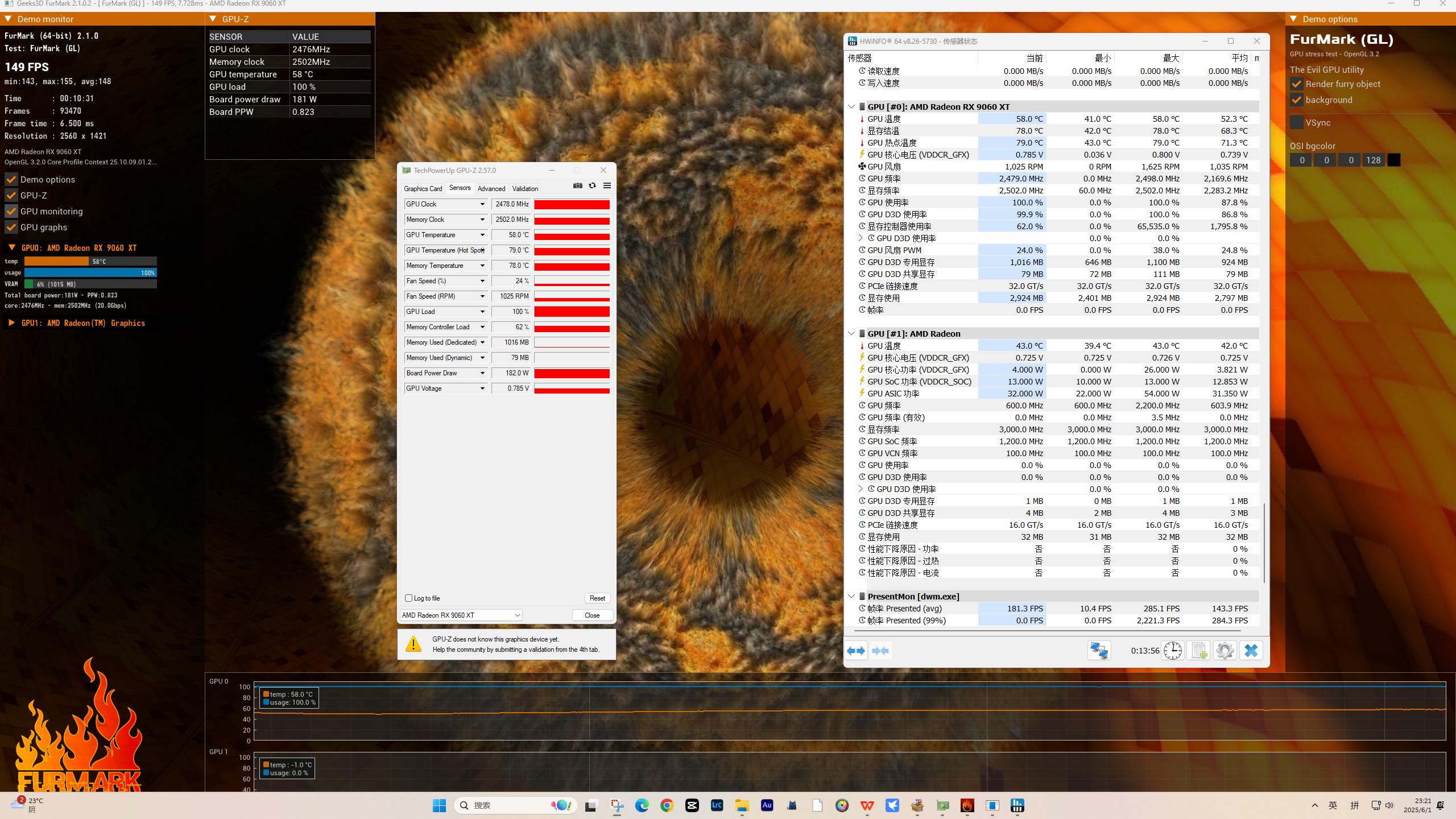
Task: Open Google Chrome from the taskbar
Action: coord(667,805)
